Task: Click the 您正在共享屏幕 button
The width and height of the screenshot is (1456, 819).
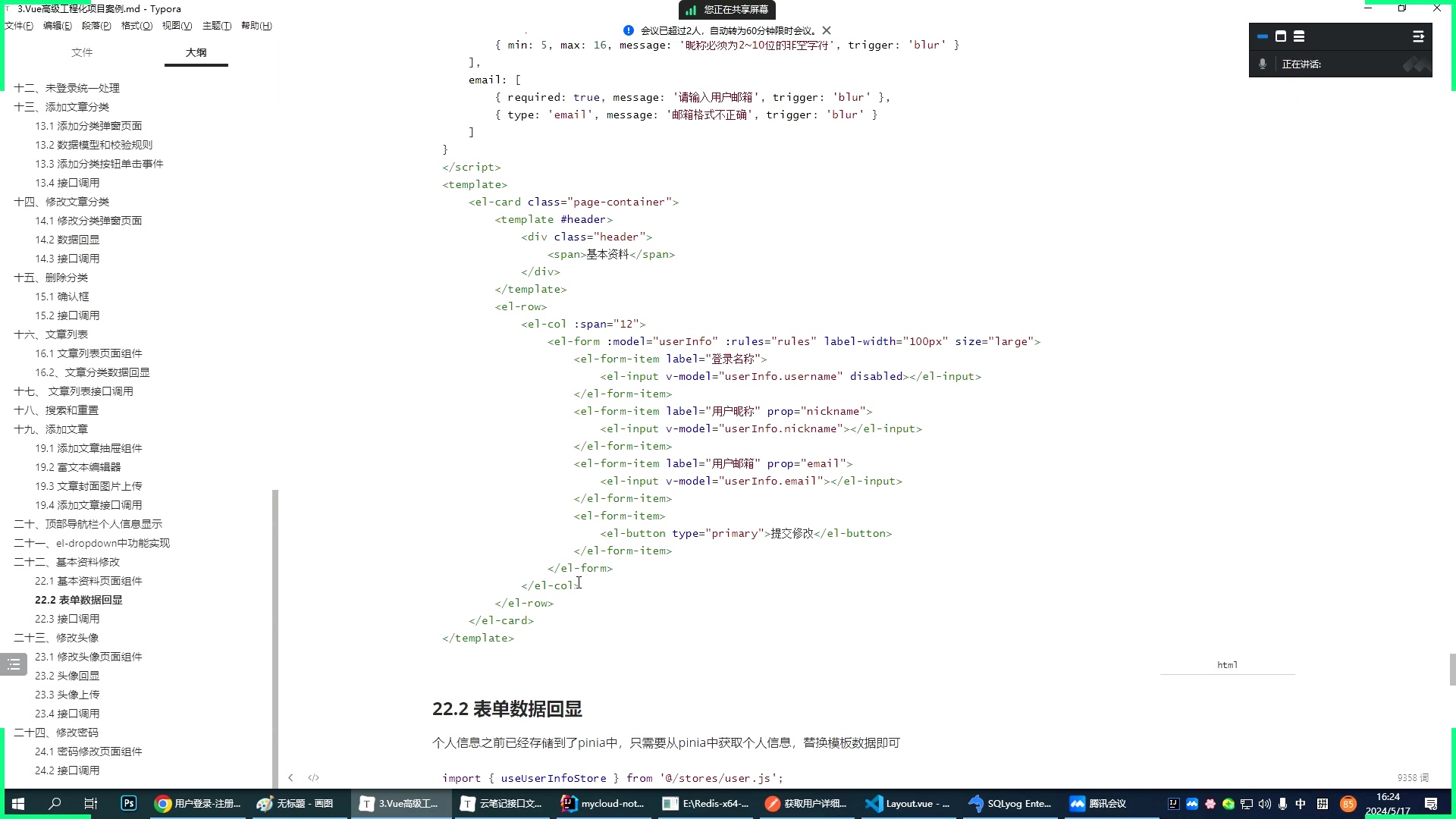Action: click(x=727, y=10)
